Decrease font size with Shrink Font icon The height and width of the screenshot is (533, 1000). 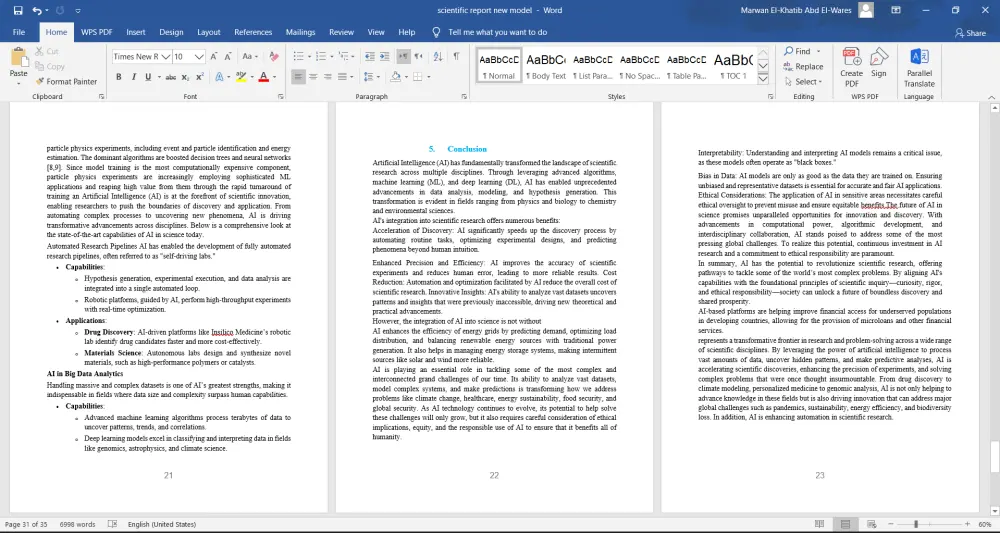[228, 57]
